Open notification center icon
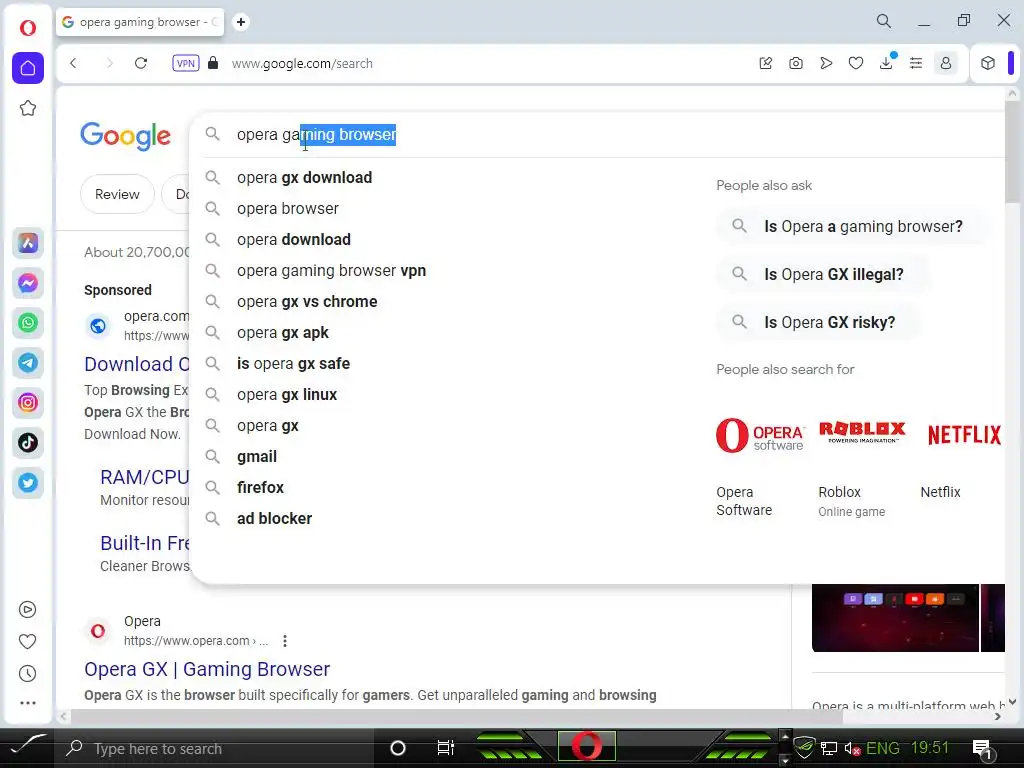 pyautogui.click(x=981, y=748)
